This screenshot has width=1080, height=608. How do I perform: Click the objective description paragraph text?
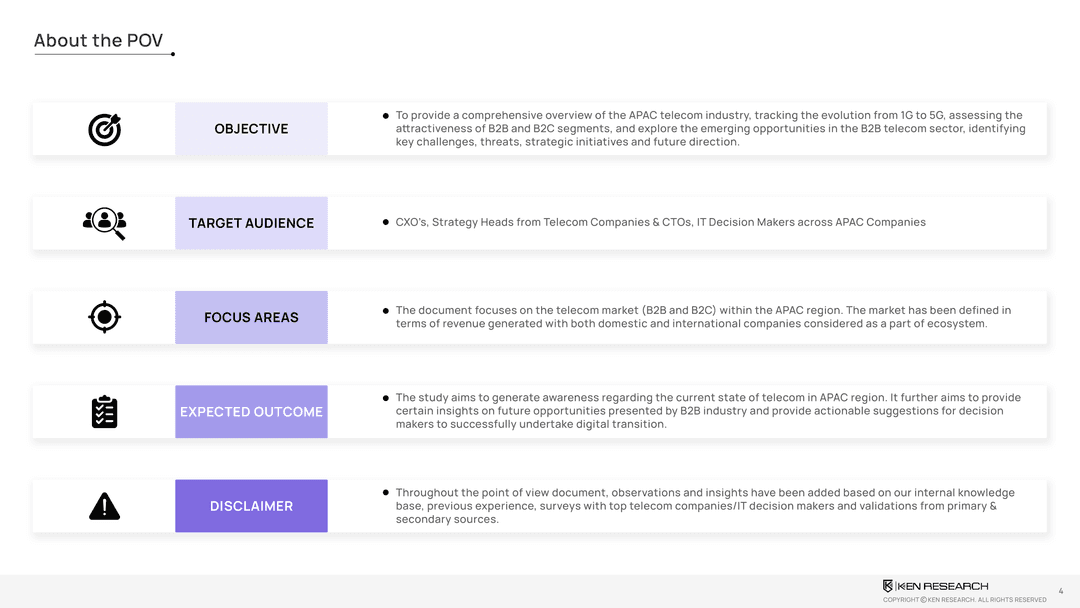[710, 129]
